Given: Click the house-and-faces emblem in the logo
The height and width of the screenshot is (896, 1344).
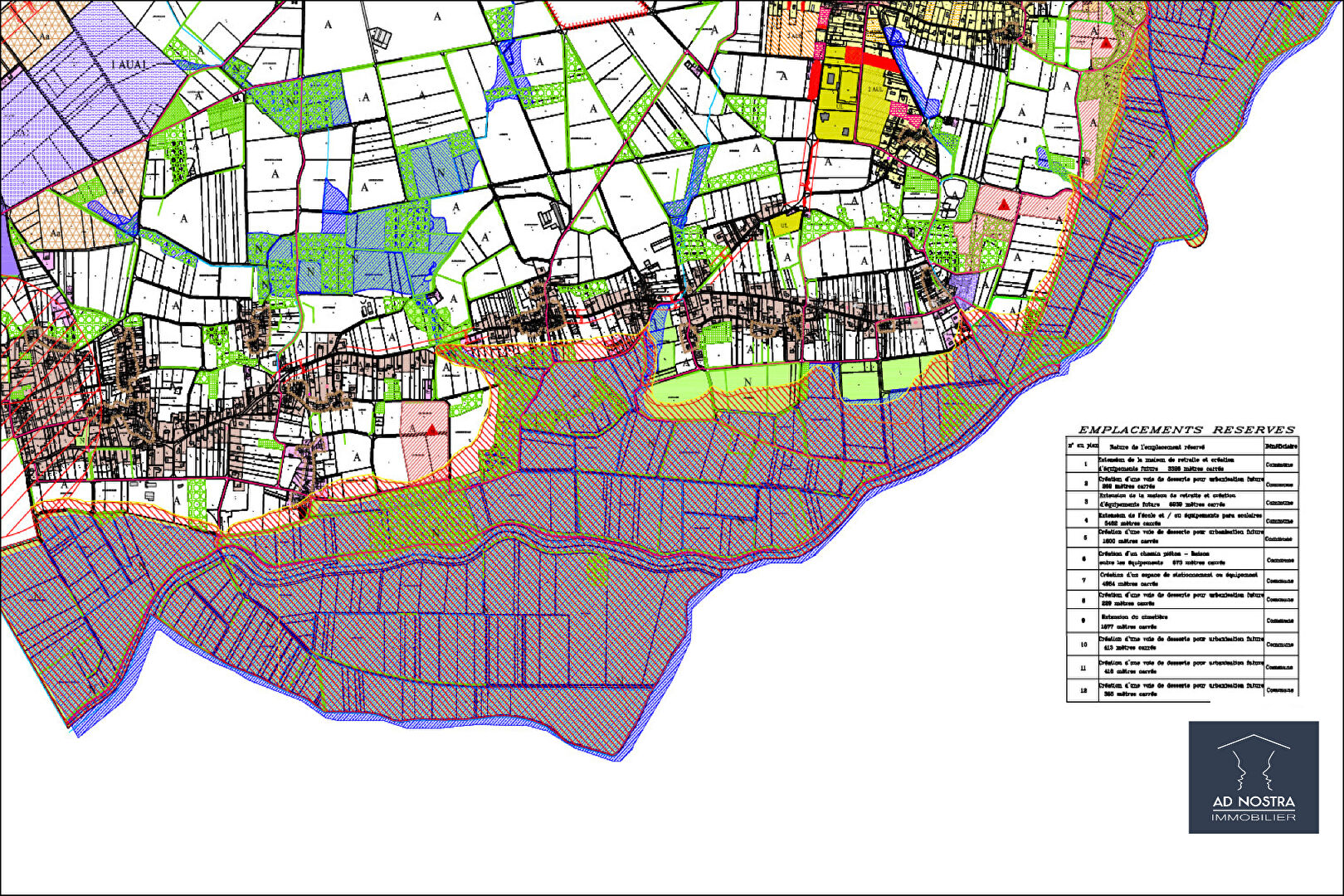Looking at the screenshot, I should tap(1253, 762).
